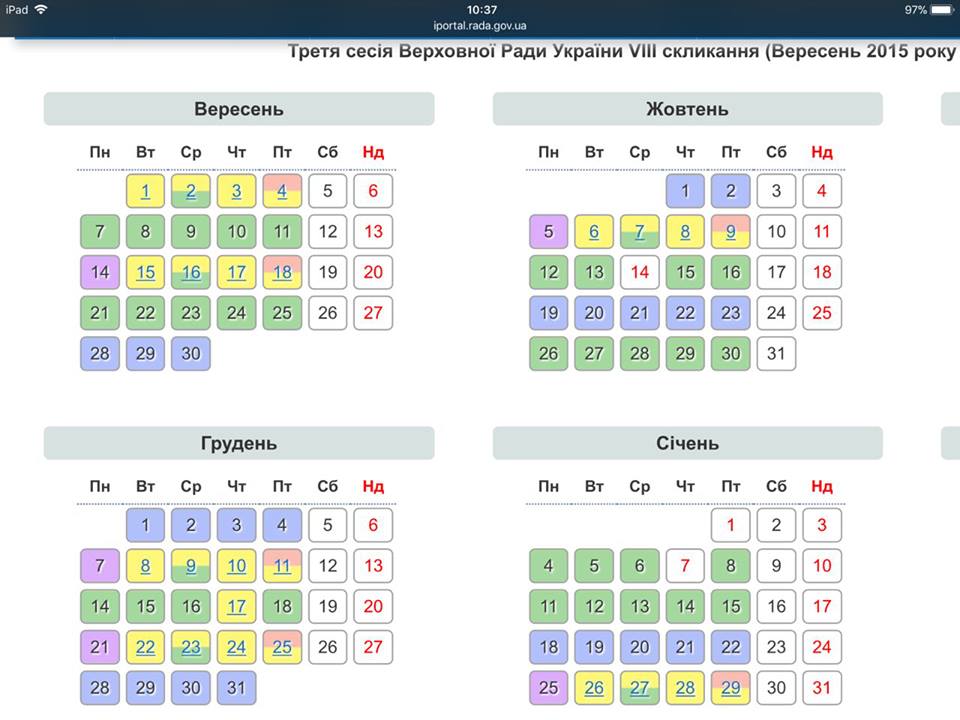Click day 26 in Січень calendar
The image size is (960, 720).
(x=594, y=688)
